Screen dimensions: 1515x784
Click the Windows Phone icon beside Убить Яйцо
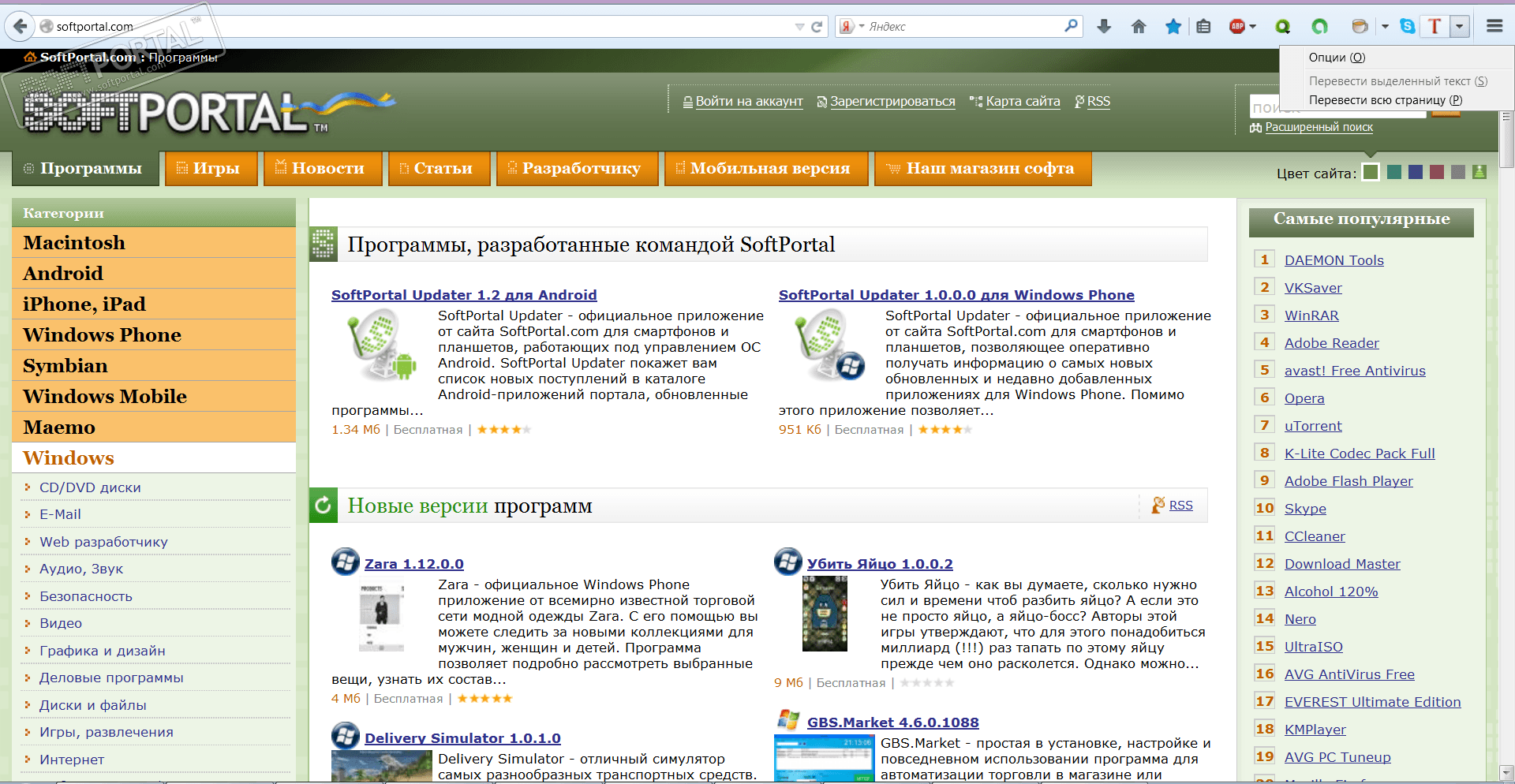[788, 562]
